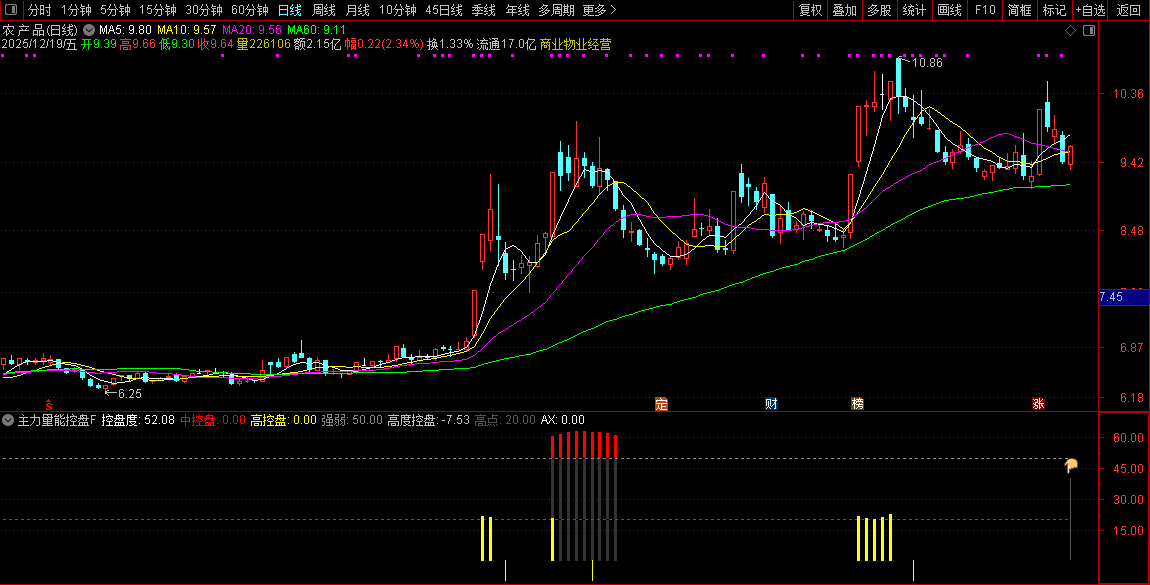Image resolution: width=1150 pixels, height=585 pixels.
Task: Click the MA5: 9.80 moving average label
Action: 125,30
